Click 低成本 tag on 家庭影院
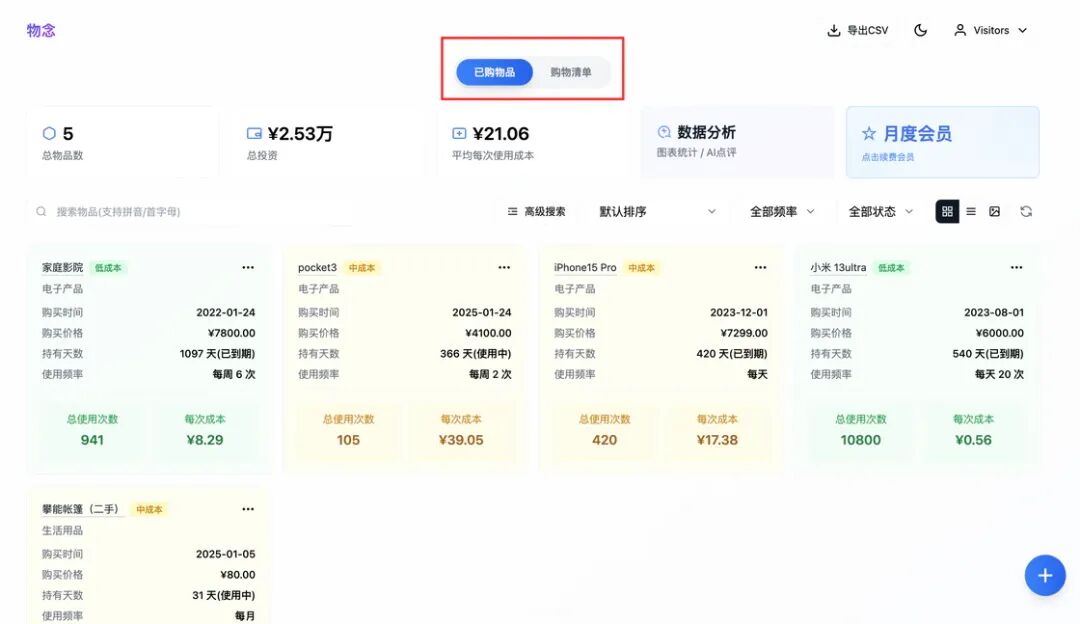 click(x=108, y=268)
